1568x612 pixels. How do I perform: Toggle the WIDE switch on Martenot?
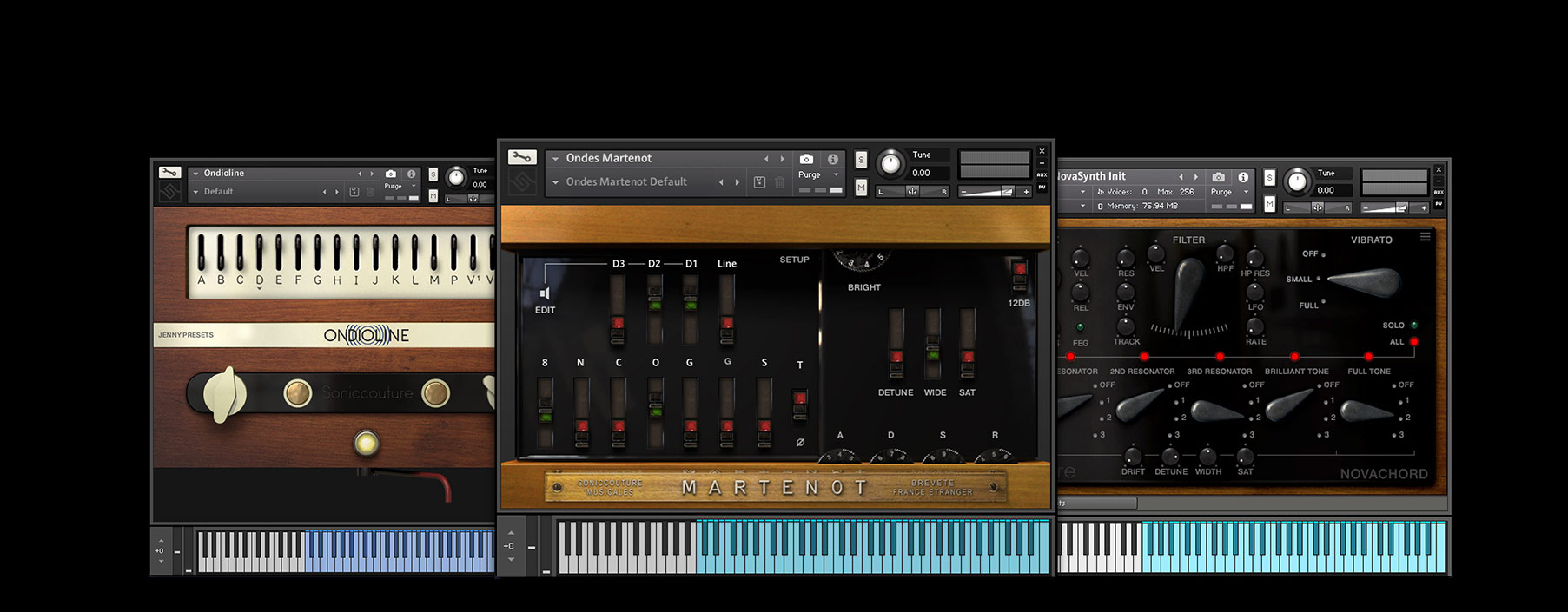pos(933,344)
